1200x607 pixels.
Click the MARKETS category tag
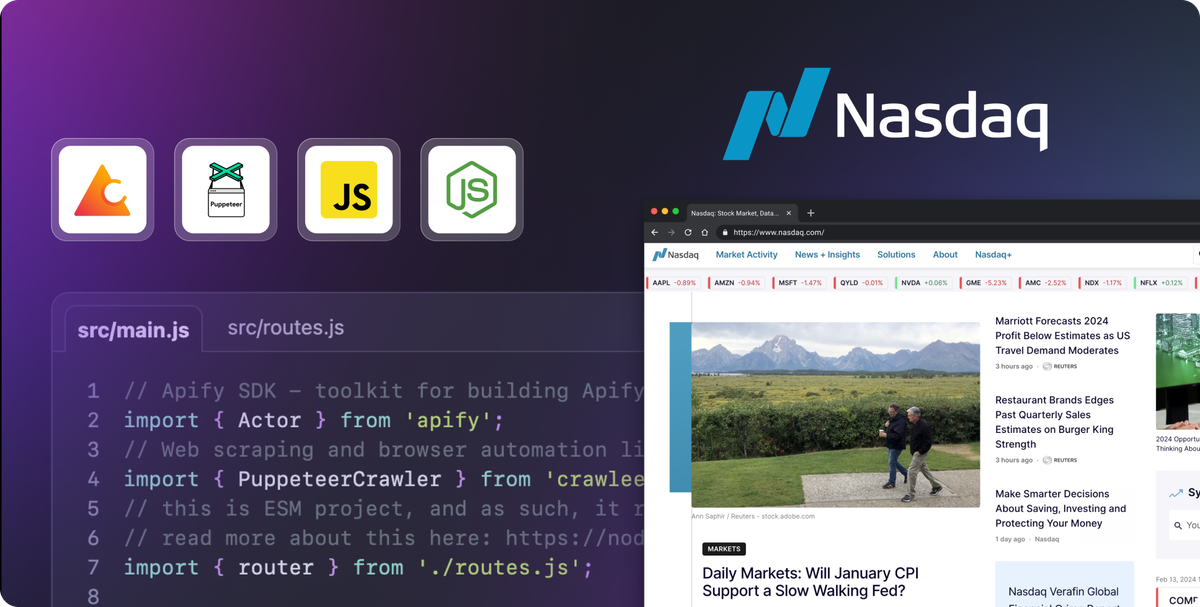pyautogui.click(x=724, y=548)
